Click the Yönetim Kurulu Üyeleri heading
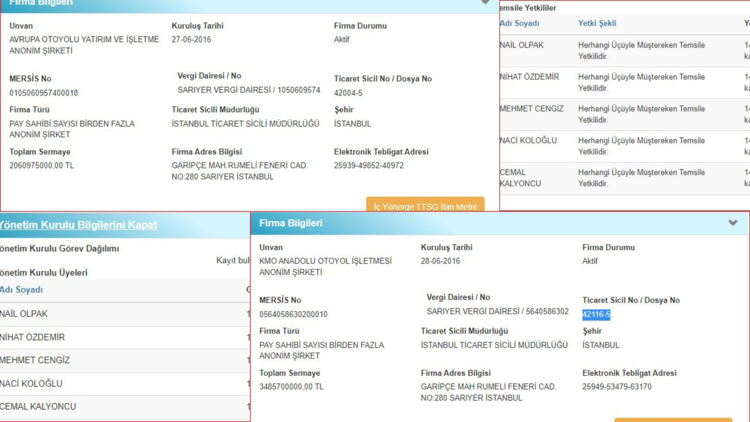The height and width of the screenshot is (422, 750). click(44, 273)
